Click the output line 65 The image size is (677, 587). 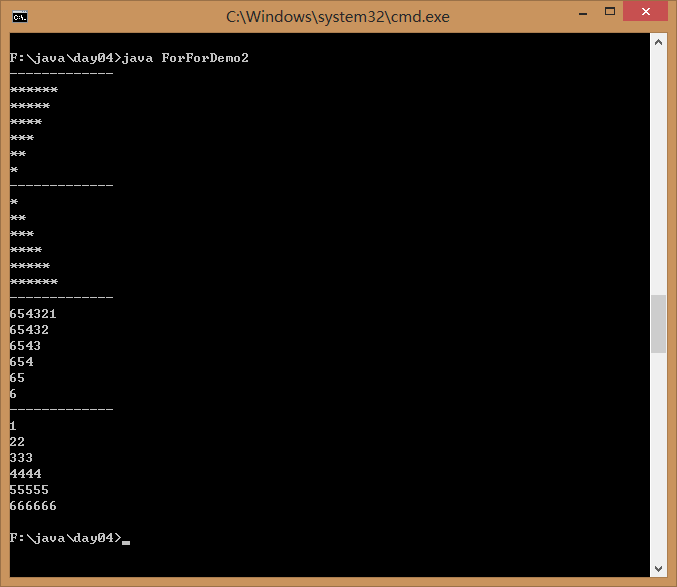[17, 378]
